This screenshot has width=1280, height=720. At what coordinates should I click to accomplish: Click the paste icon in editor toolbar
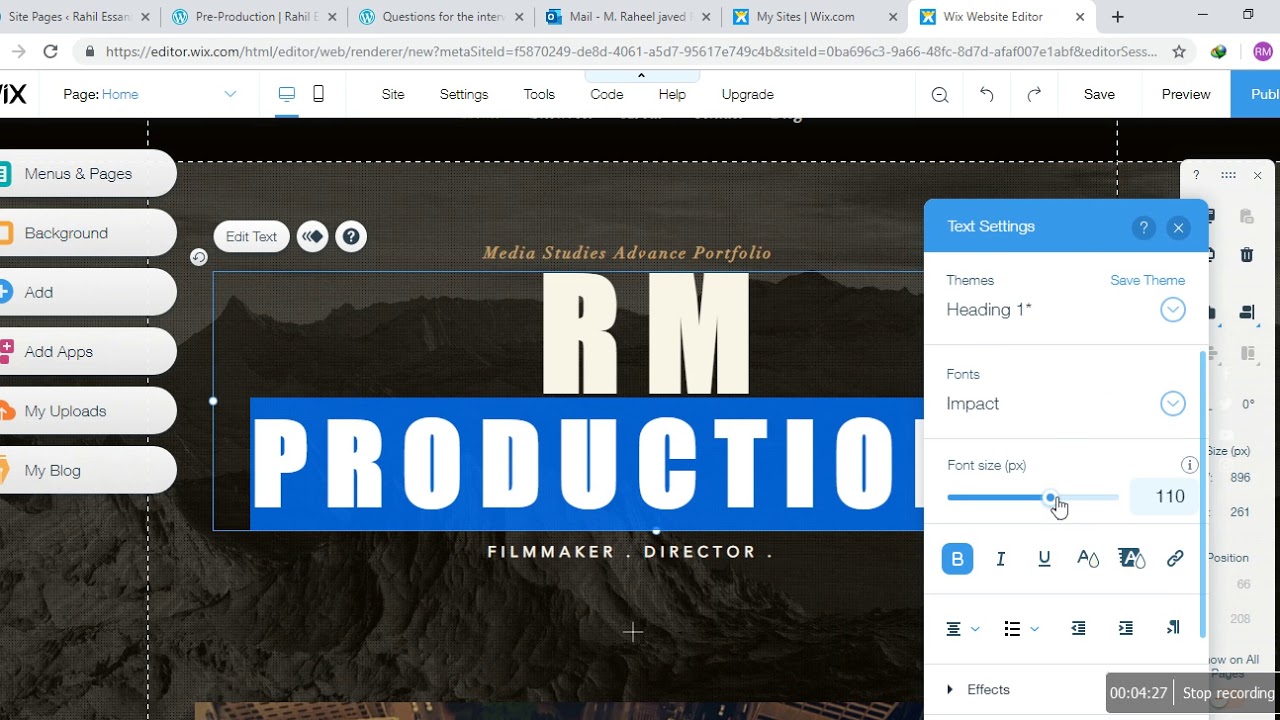click(x=1246, y=216)
